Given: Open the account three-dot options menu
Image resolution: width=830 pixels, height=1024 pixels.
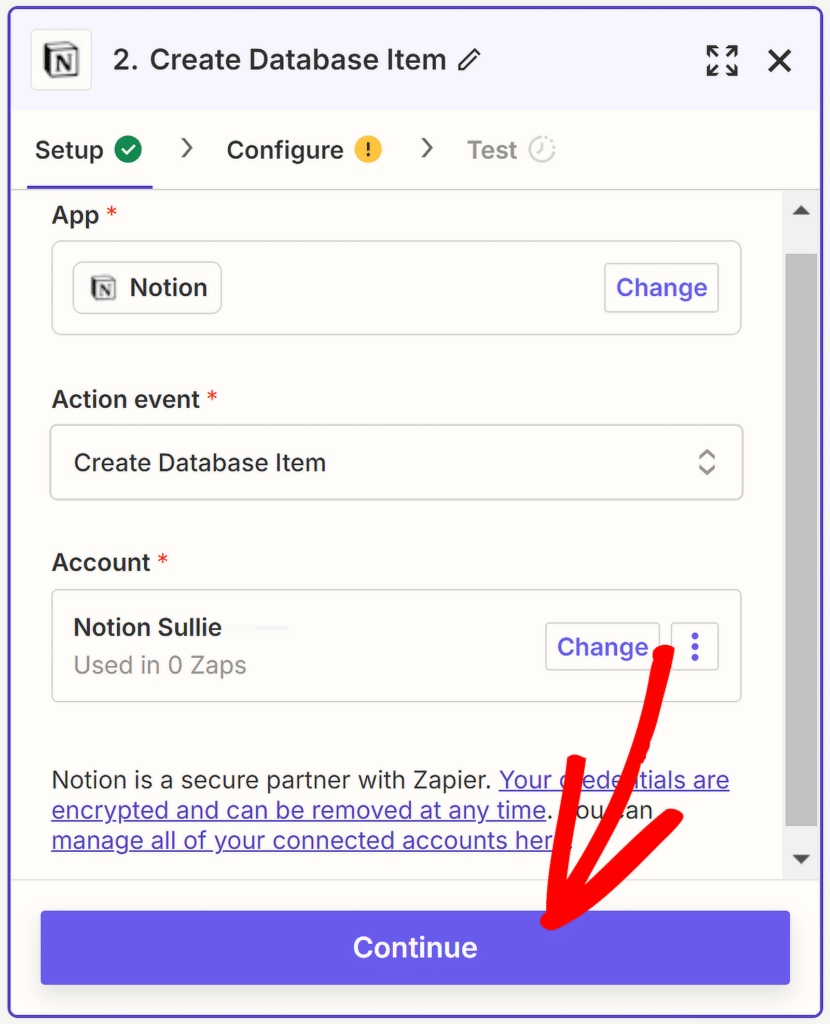Looking at the screenshot, I should pyautogui.click(x=695, y=647).
